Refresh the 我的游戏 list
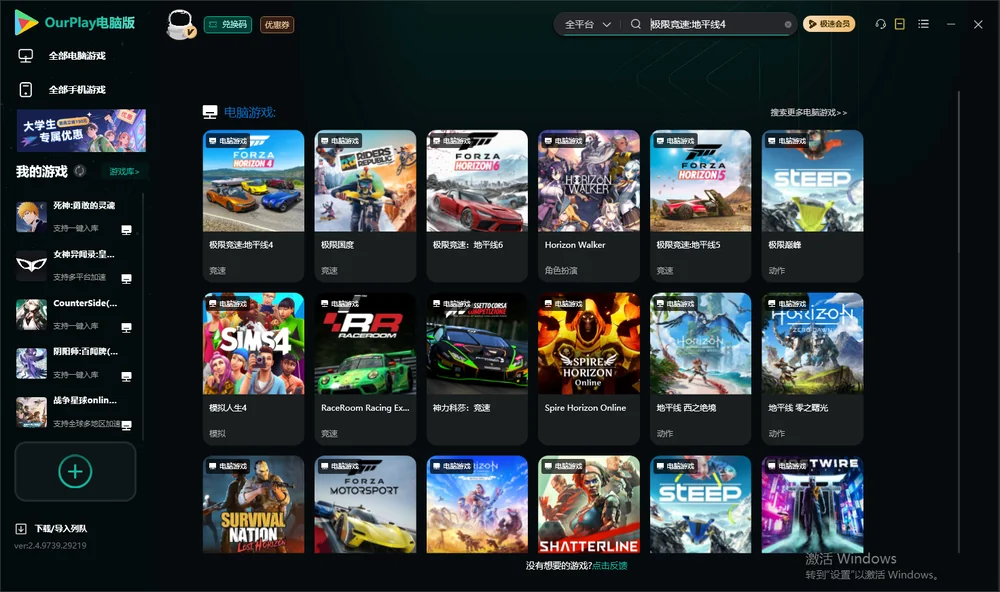Image resolution: width=1000 pixels, height=592 pixels. tap(80, 171)
